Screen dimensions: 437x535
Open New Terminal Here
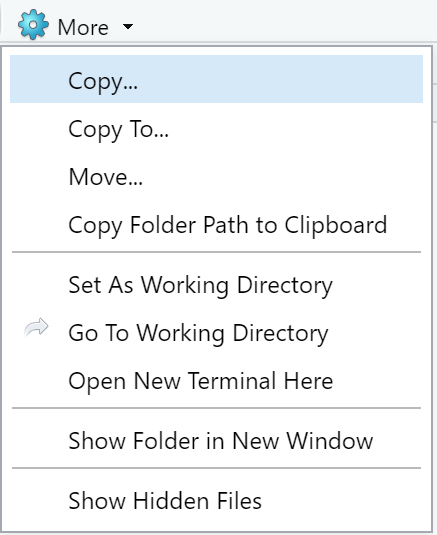[x=216, y=381]
